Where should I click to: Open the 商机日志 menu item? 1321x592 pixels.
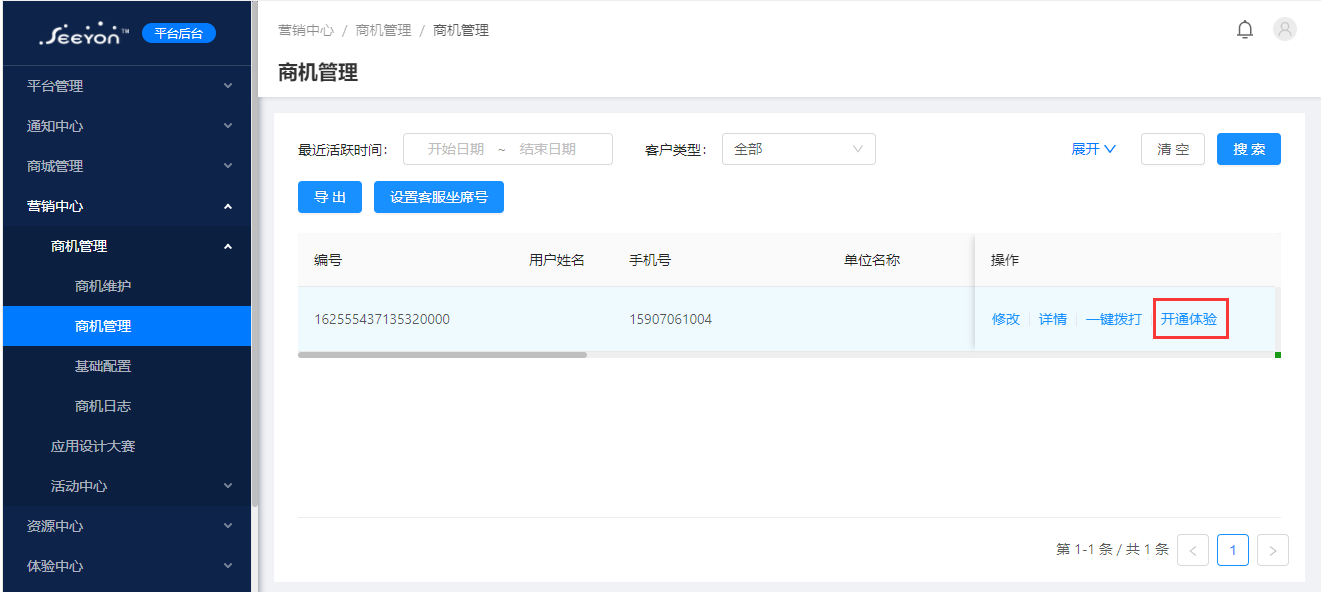(126, 406)
